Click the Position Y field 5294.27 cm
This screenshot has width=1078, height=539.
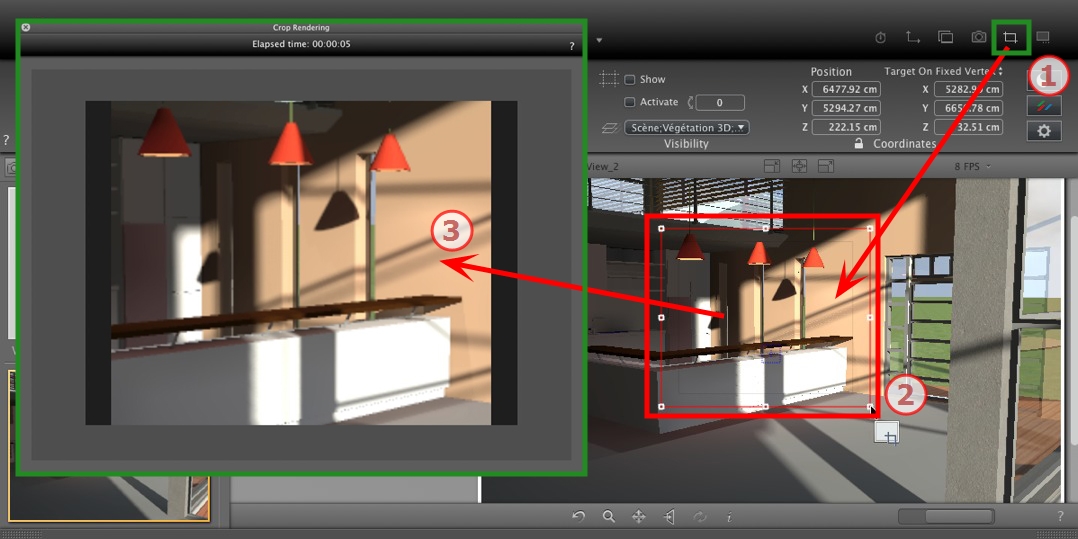846,109
